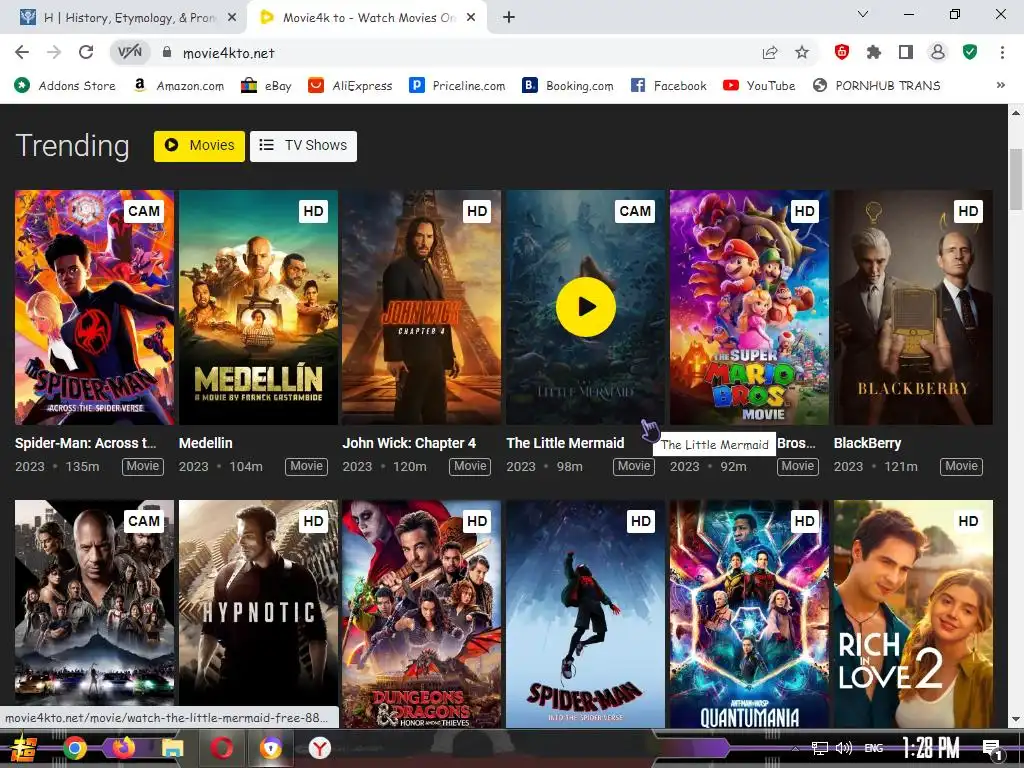
Task: Click 'John Wick: Chapter 4' title
Action: tap(409, 443)
